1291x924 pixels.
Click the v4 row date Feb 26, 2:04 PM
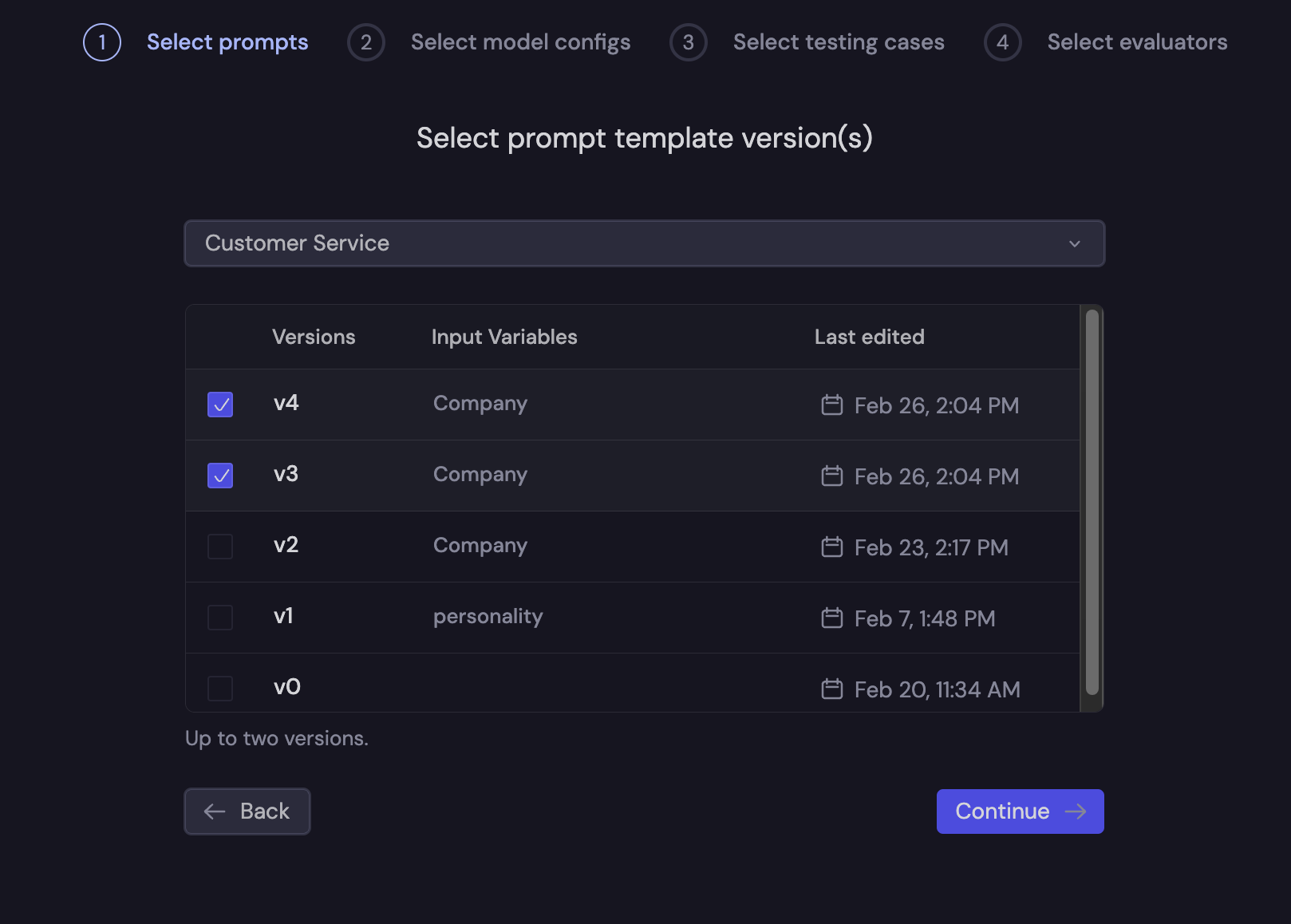[937, 405]
